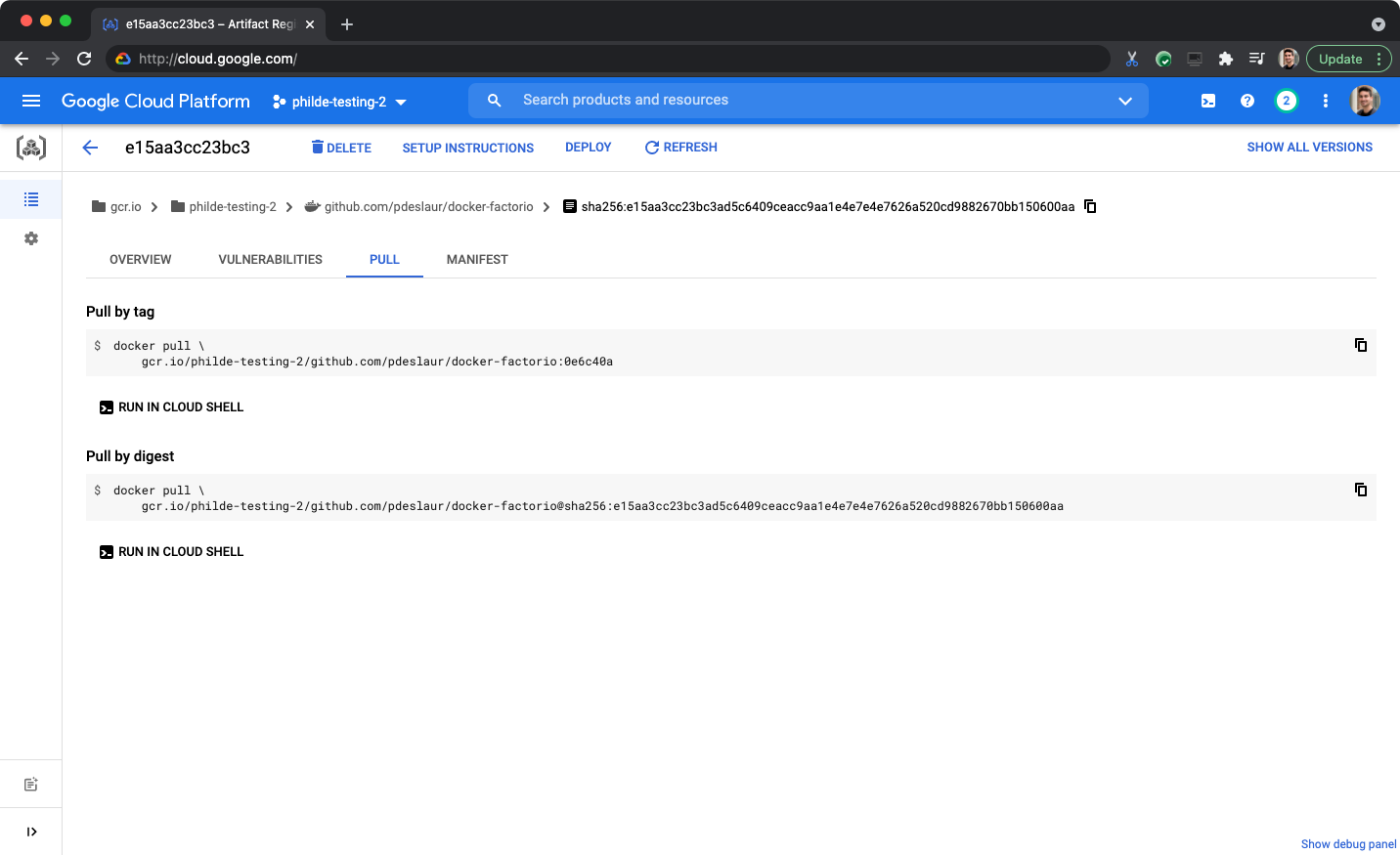The width and height of the screenshot is (1400, 855).
Task: Go back with the blue arrow beside e15aa3cc23bc3
Action: click(90, 148)
